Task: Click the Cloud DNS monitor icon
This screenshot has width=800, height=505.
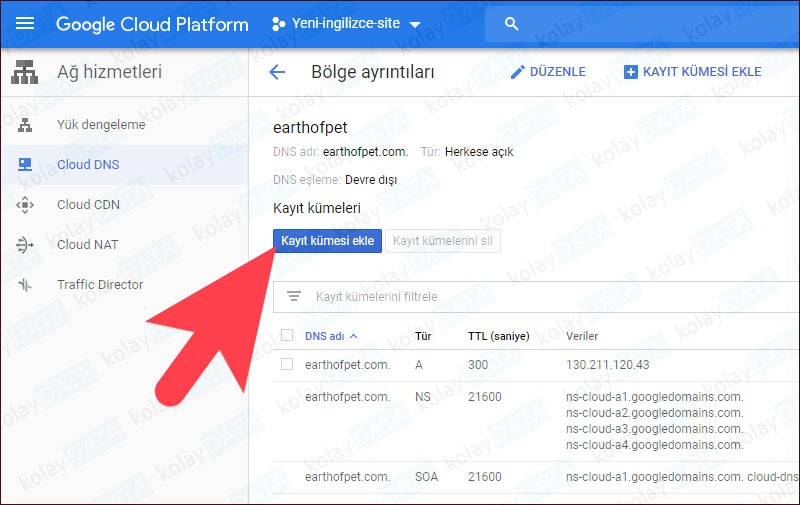Action: coord(25,165)
